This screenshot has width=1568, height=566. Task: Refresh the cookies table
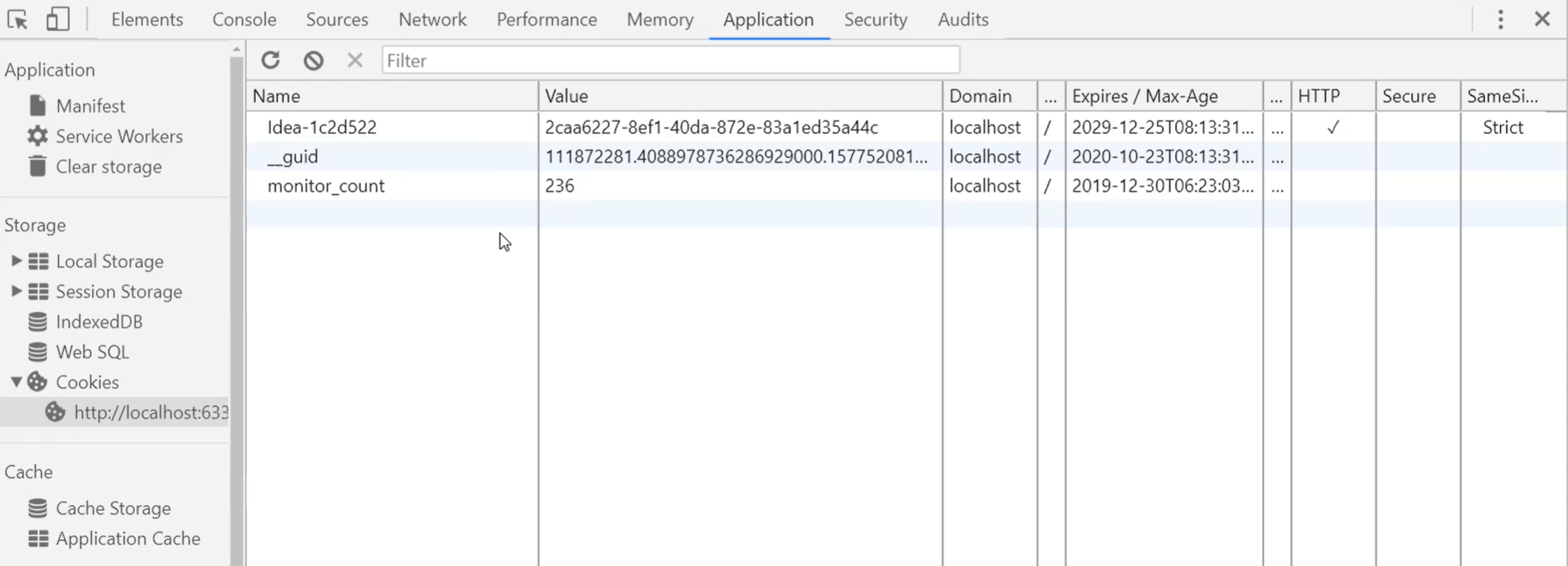[x=270, y=59]
